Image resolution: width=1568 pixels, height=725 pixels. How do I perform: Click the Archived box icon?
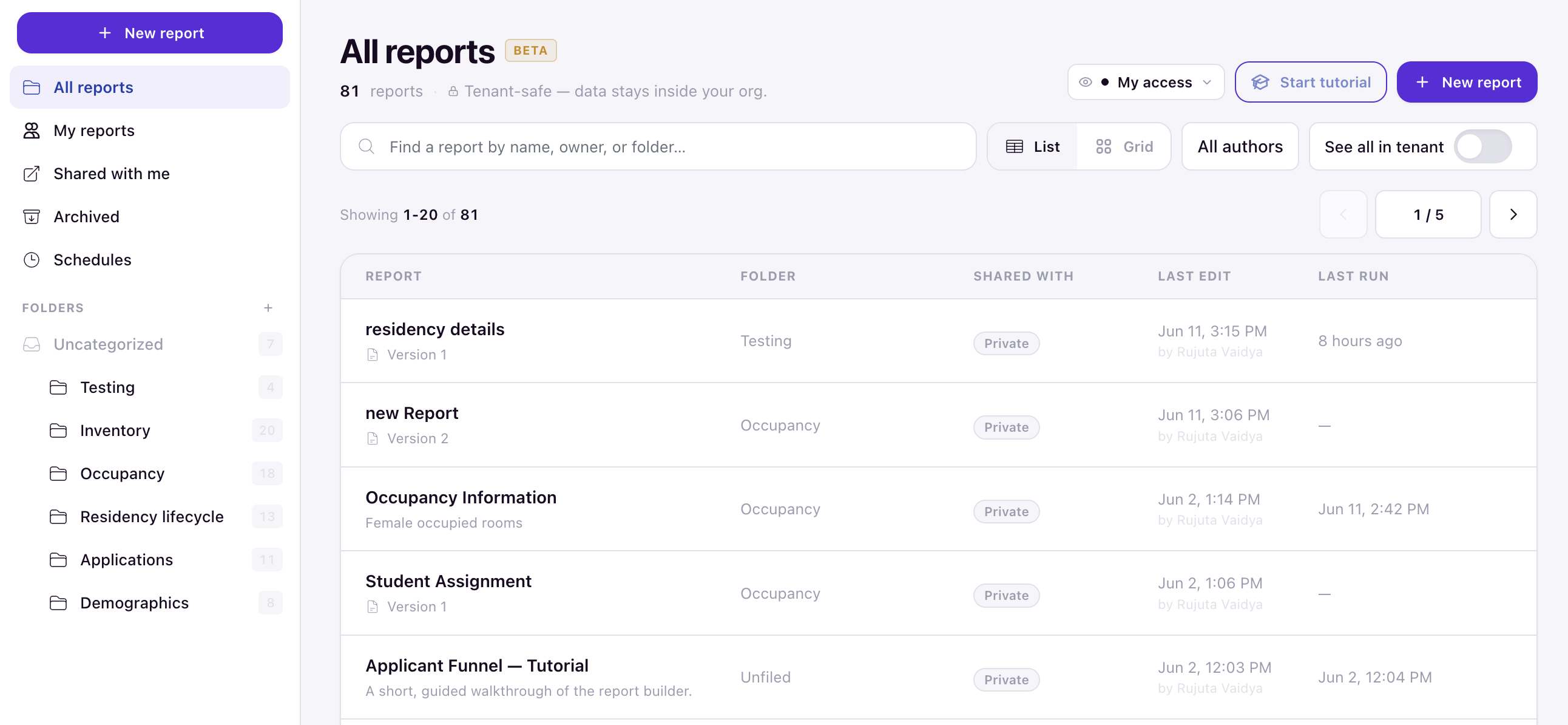click(32, 216)
